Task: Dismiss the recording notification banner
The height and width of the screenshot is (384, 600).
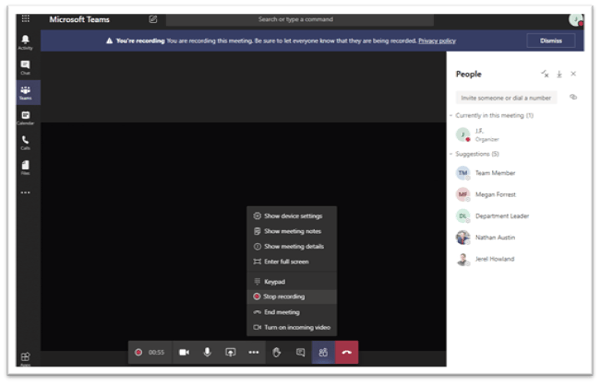Action: click(x=551, y=41)
